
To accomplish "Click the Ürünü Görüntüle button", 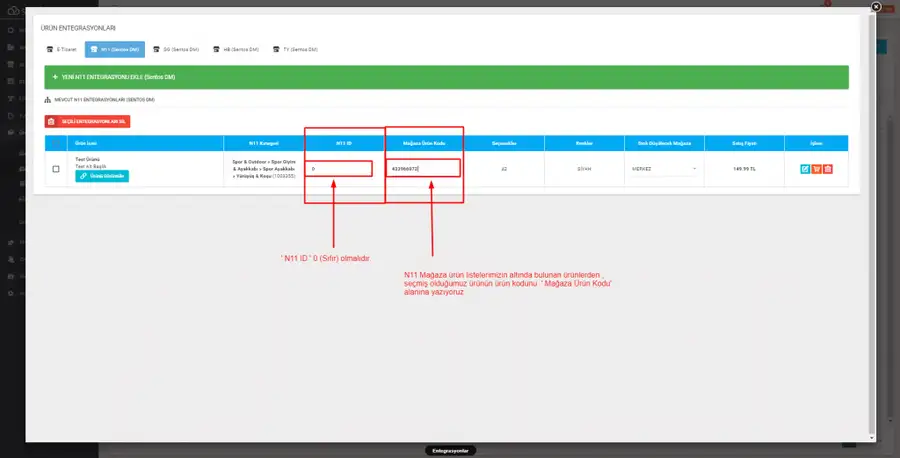I will click(102, 176).
